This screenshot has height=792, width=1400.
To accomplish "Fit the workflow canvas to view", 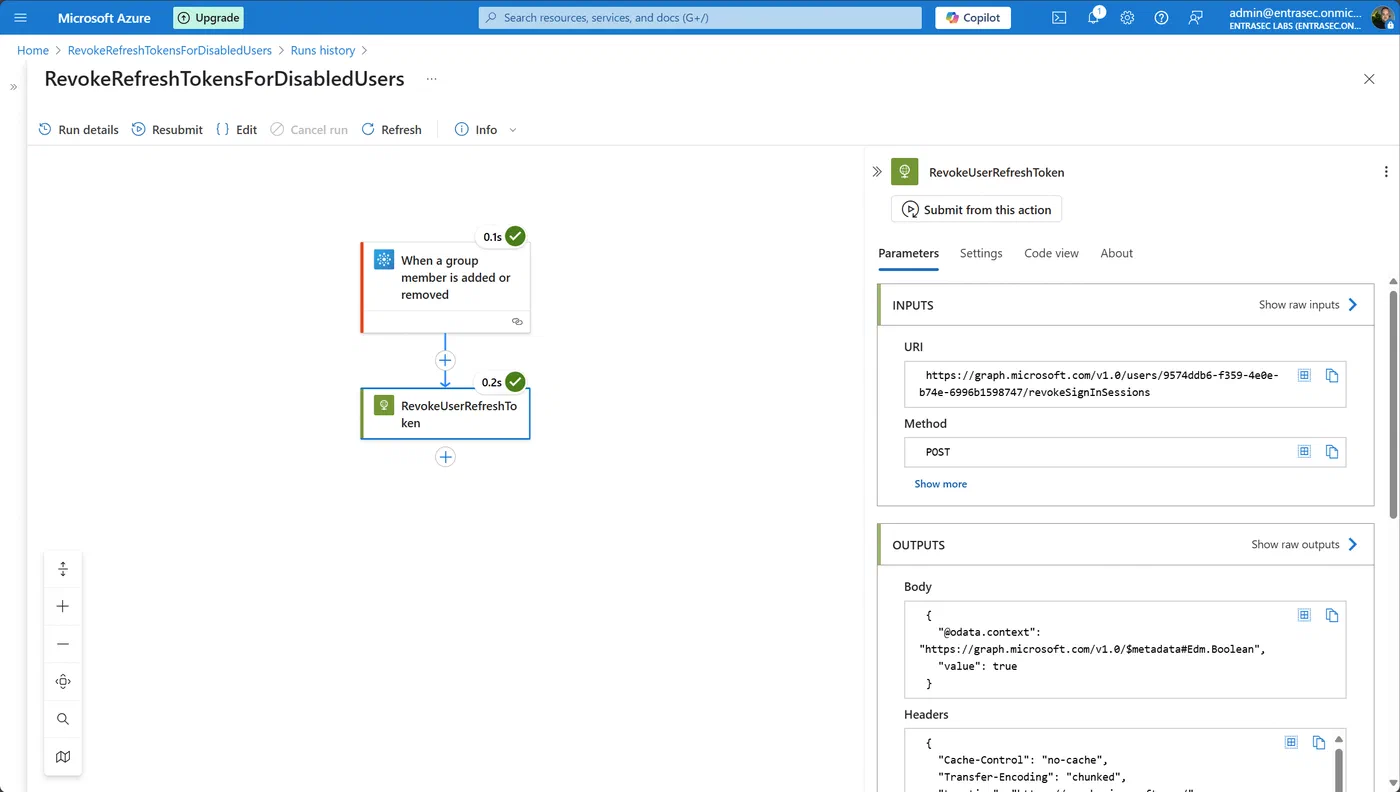I will (x=63, y=569).
